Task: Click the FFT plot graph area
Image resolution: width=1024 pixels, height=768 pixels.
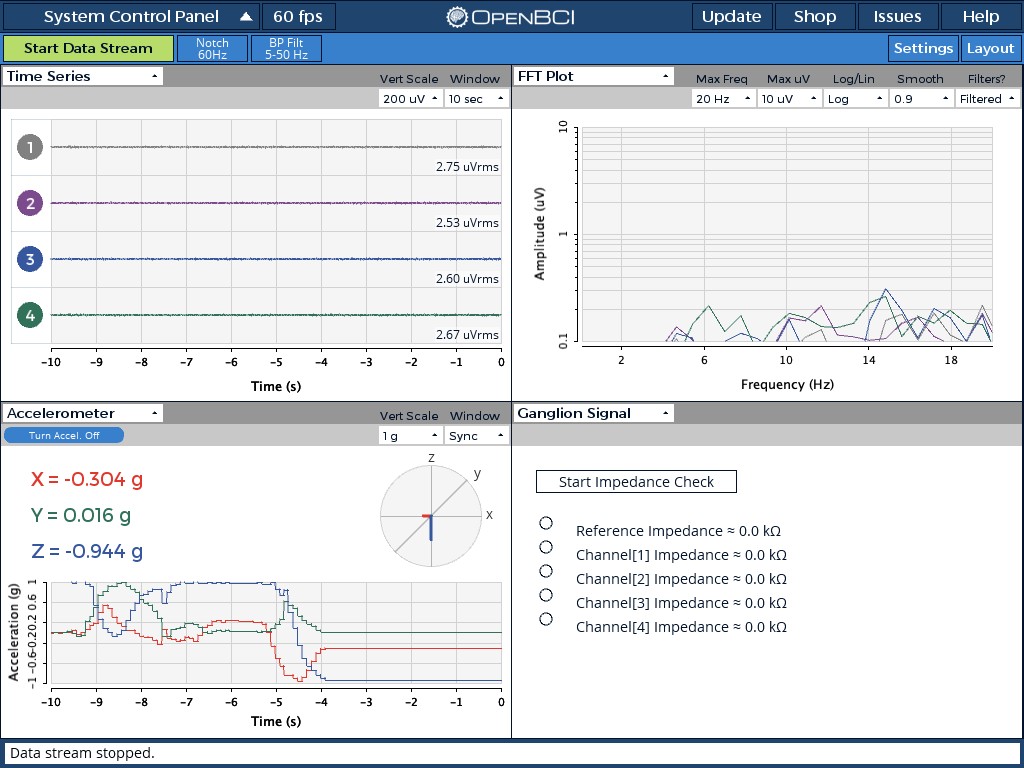Action: tap(786, 234)
